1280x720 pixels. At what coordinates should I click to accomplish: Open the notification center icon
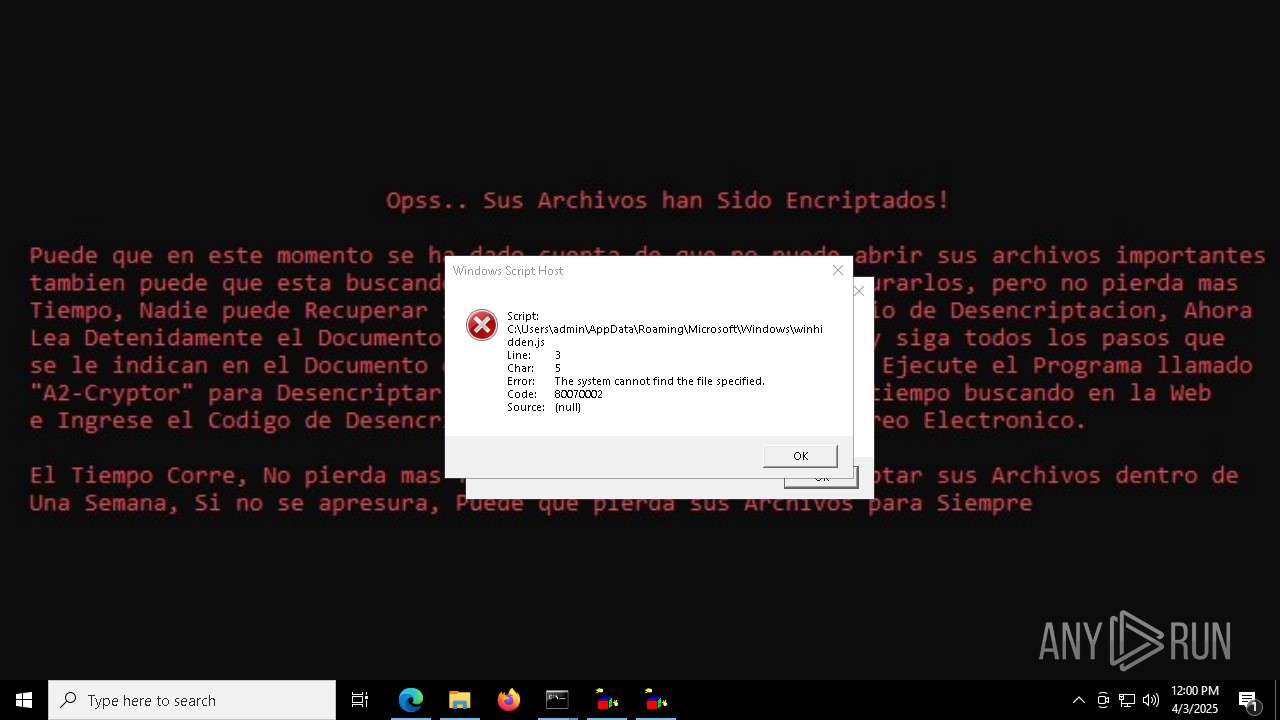pyautogui.click(x=1248, y=700)
